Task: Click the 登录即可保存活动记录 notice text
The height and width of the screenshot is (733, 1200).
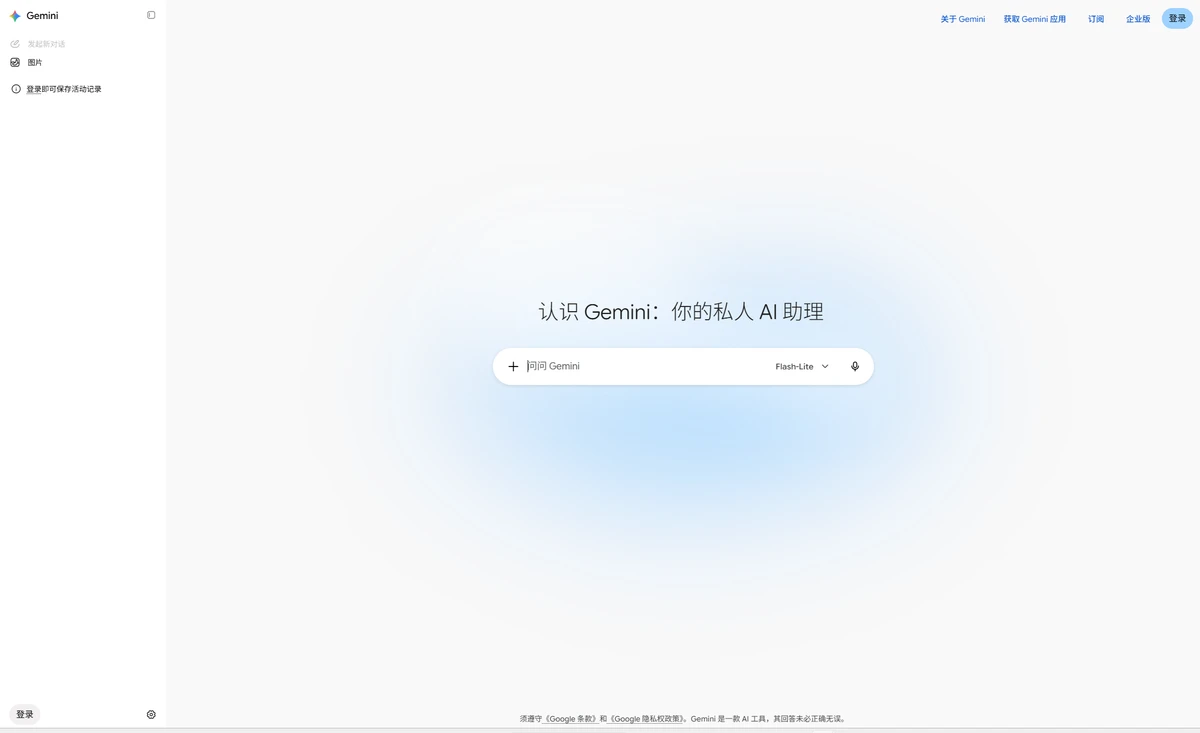Action: (x=64, y=89)
